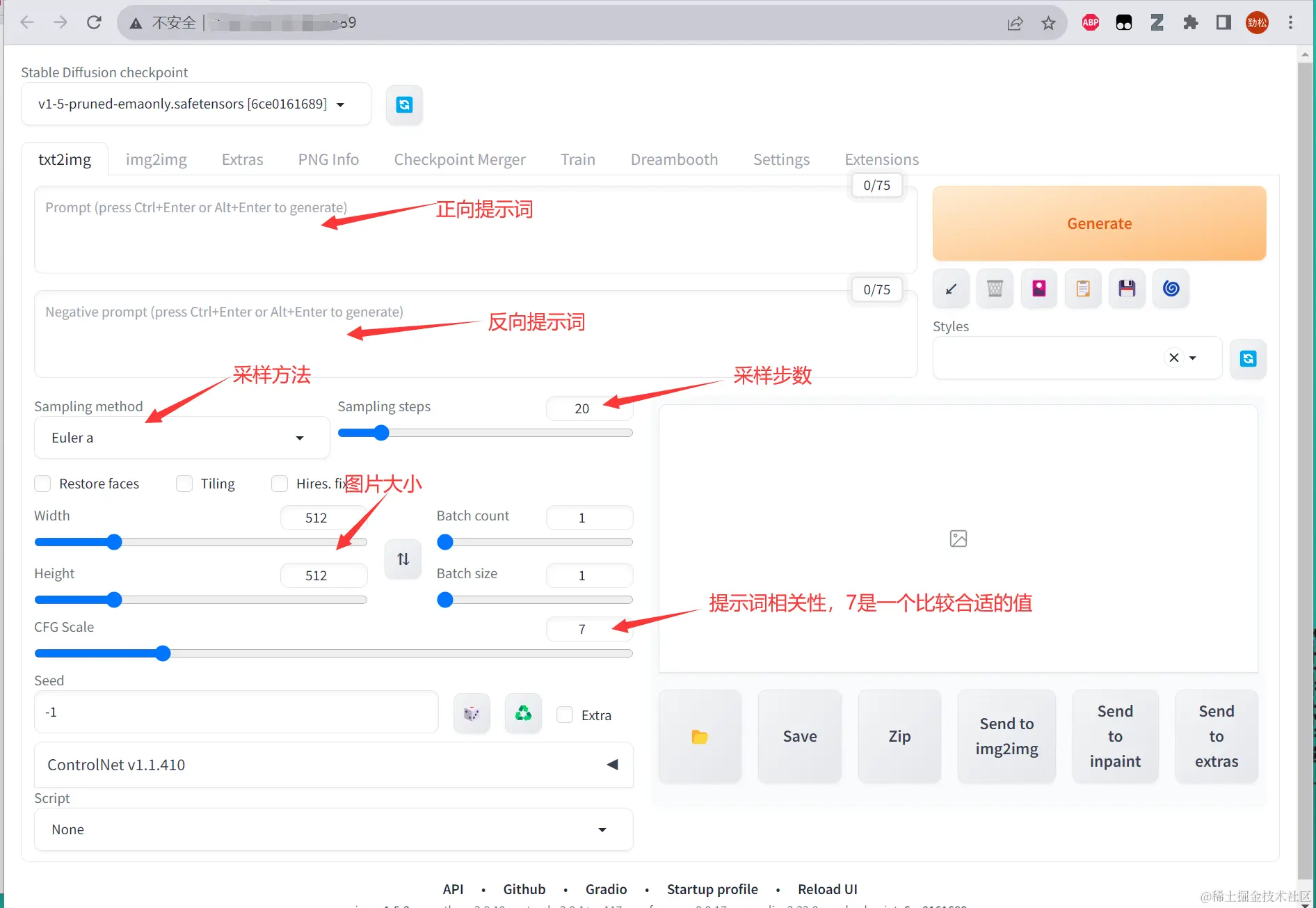1316x908 pixels.
Task: Click the Reload UI link
Action: pyautogui.click(x=828, y=889)
